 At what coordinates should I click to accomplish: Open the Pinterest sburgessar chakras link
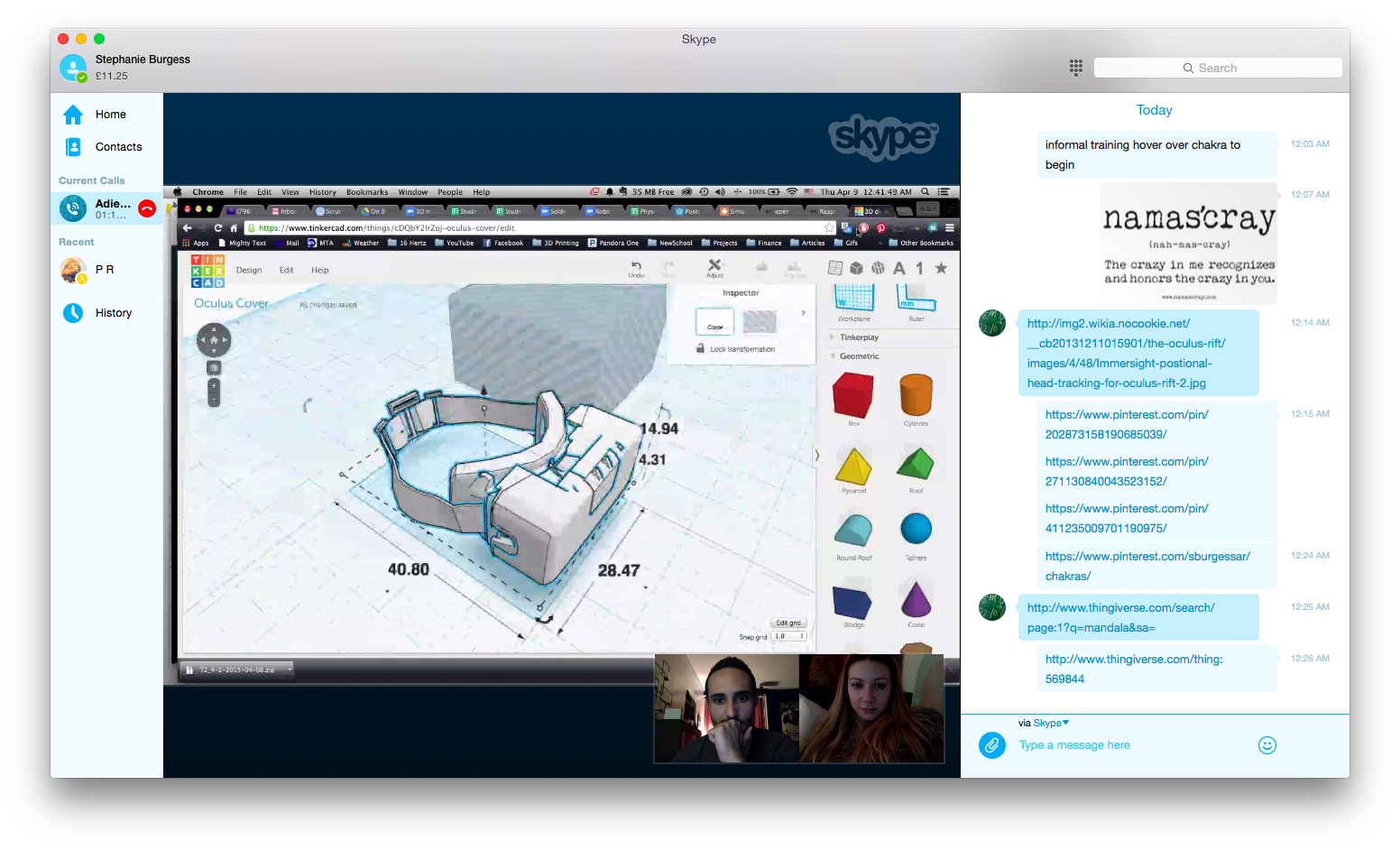click(x=1147, y=566)
